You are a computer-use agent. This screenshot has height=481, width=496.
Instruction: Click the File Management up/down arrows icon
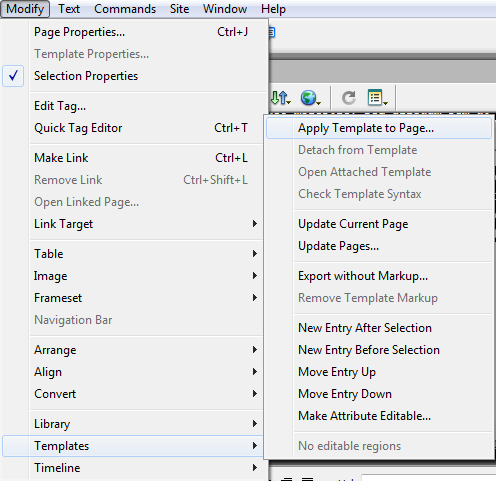tap(280, 98)
